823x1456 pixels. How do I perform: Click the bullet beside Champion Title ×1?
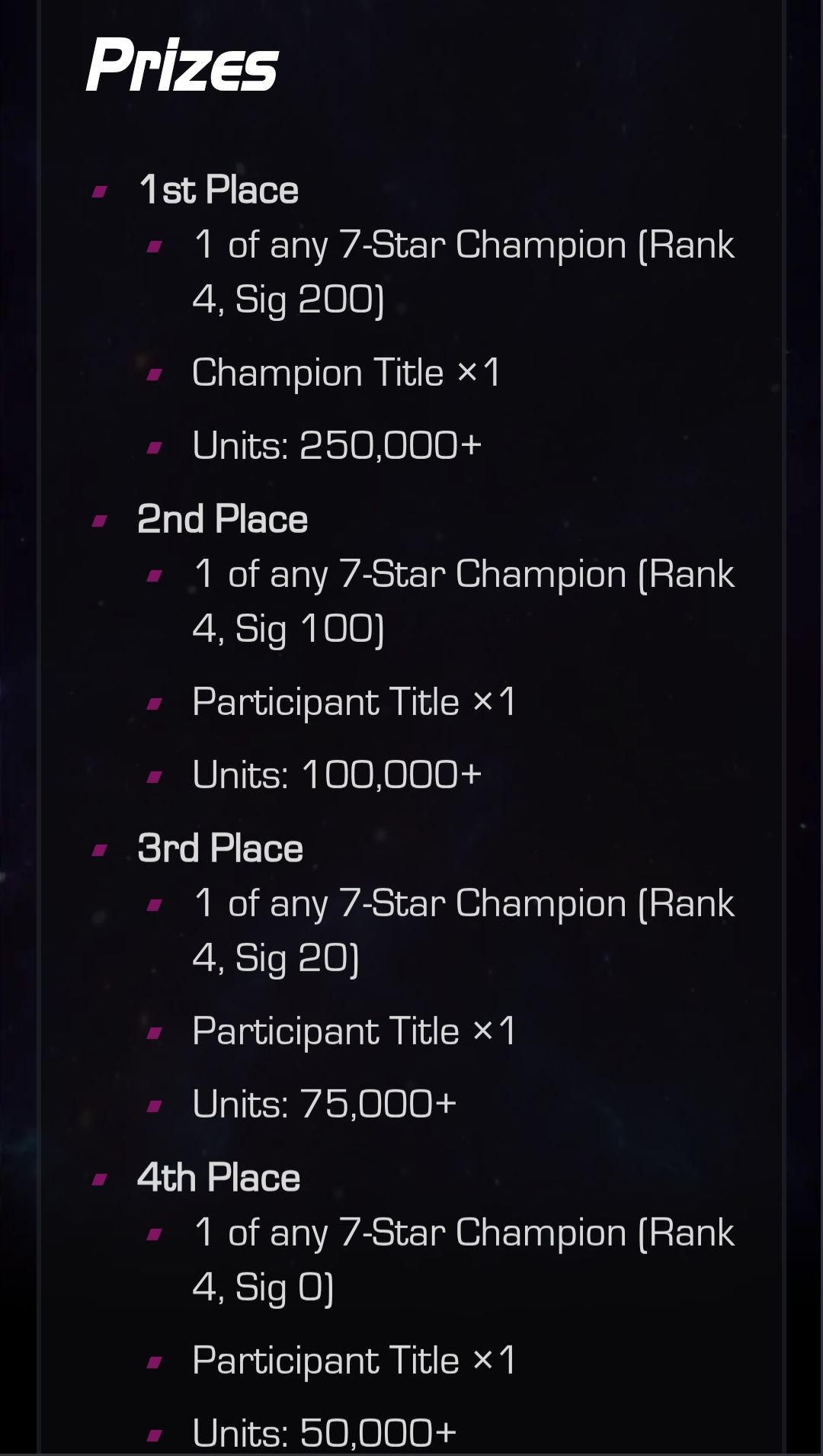[x=155, y=374]
